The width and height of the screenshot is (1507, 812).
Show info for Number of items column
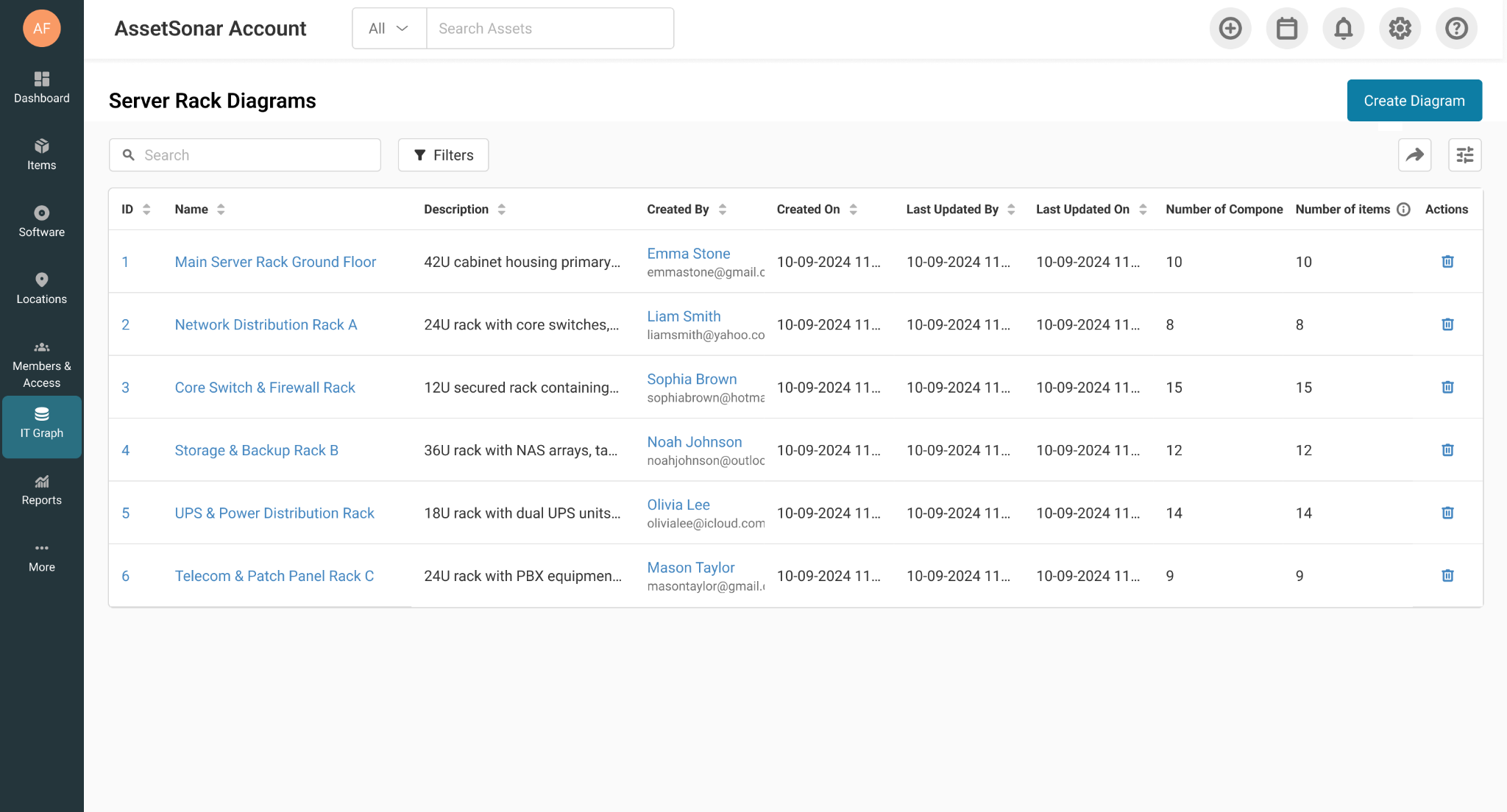pyautogui.click(x=1403, y=210)
